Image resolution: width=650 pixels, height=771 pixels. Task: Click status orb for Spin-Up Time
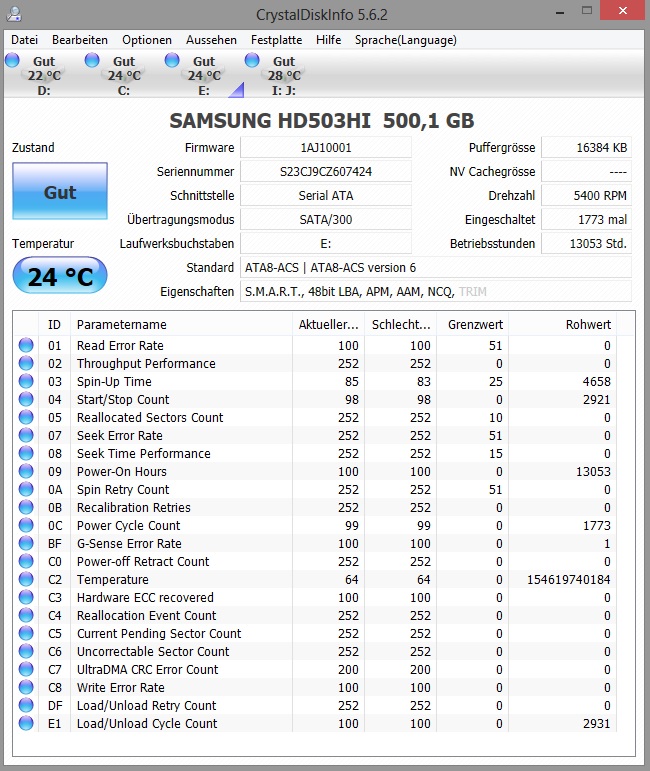point(26,381)
